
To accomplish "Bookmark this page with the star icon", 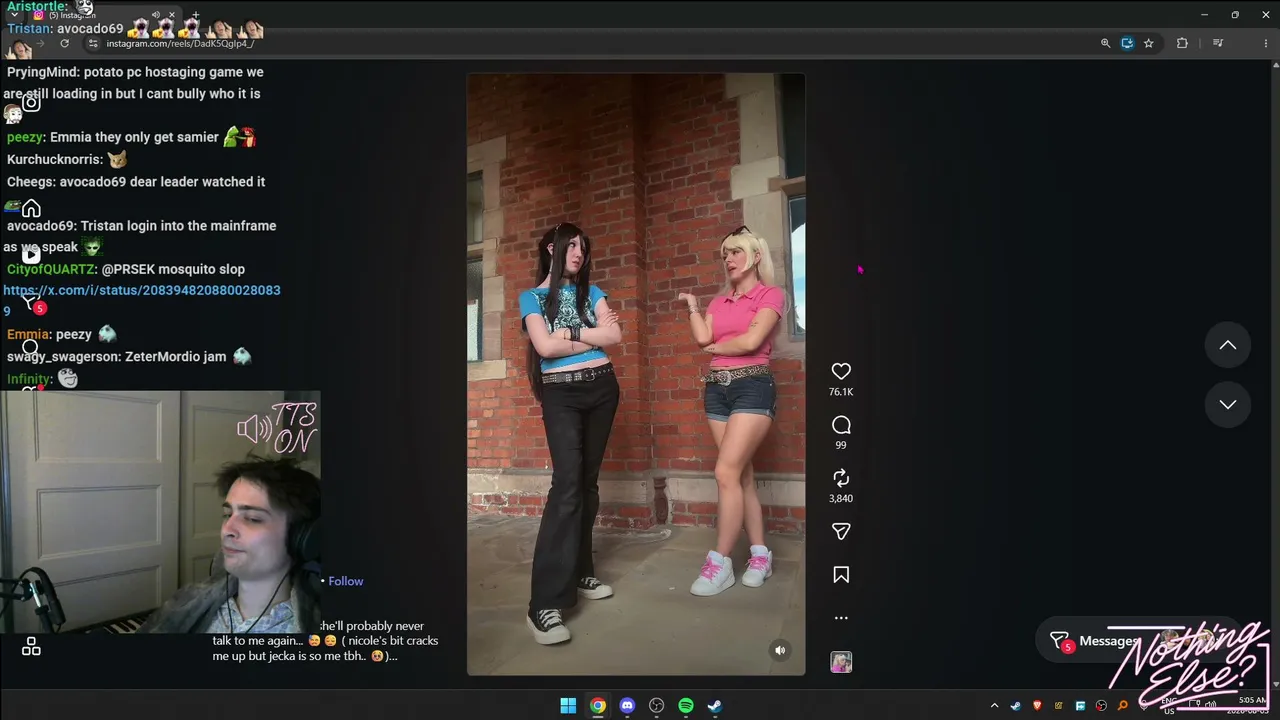I will (x=1149, y=43).
